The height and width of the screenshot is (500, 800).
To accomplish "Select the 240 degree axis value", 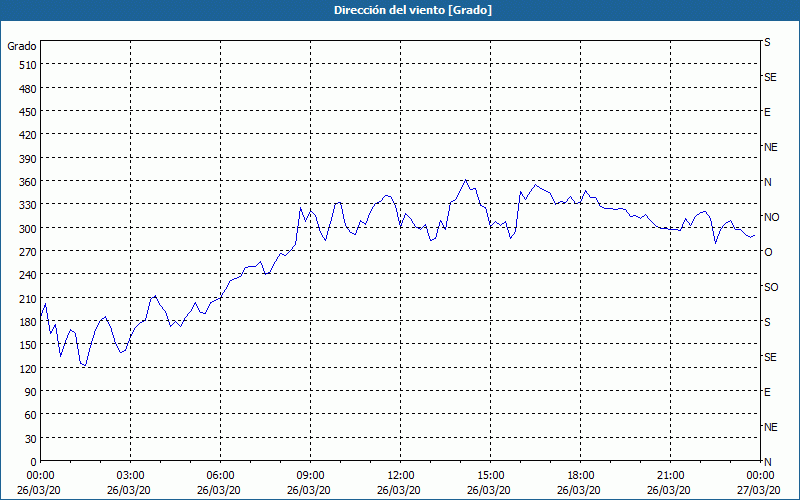I will click(x=29, y=276).
